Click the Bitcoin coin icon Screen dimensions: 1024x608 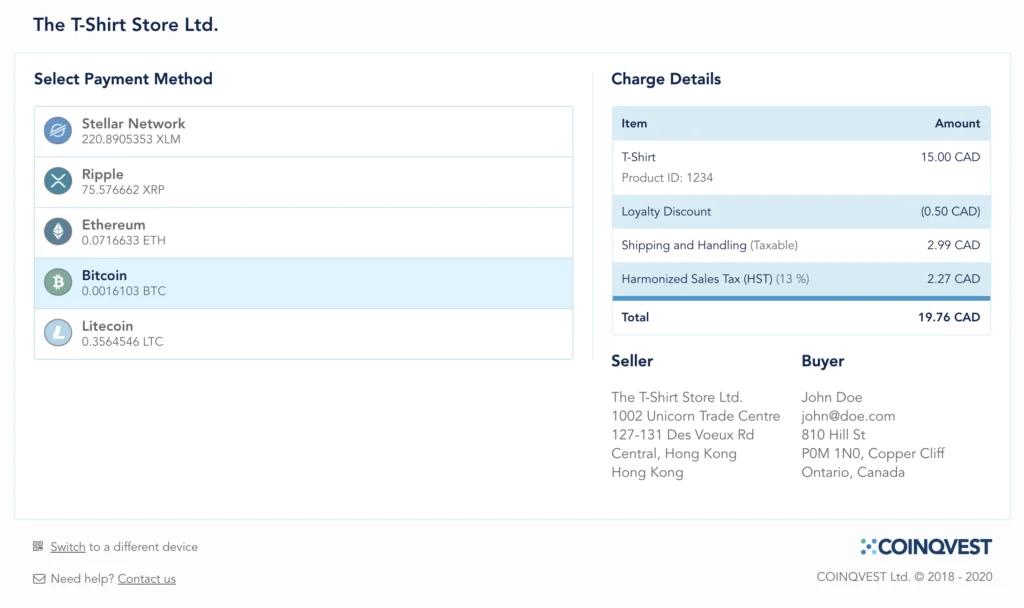click(x=58, y=282)
